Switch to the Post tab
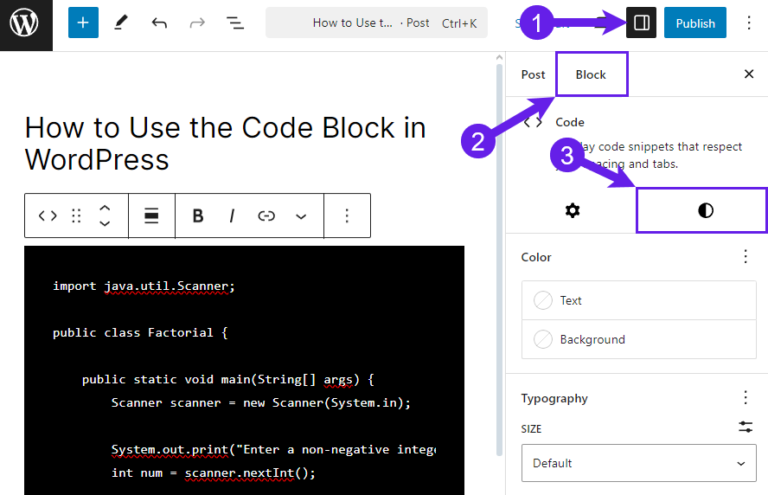Image resolution: width=768 pixels, height=495 pixels. (x=533, y=75)
